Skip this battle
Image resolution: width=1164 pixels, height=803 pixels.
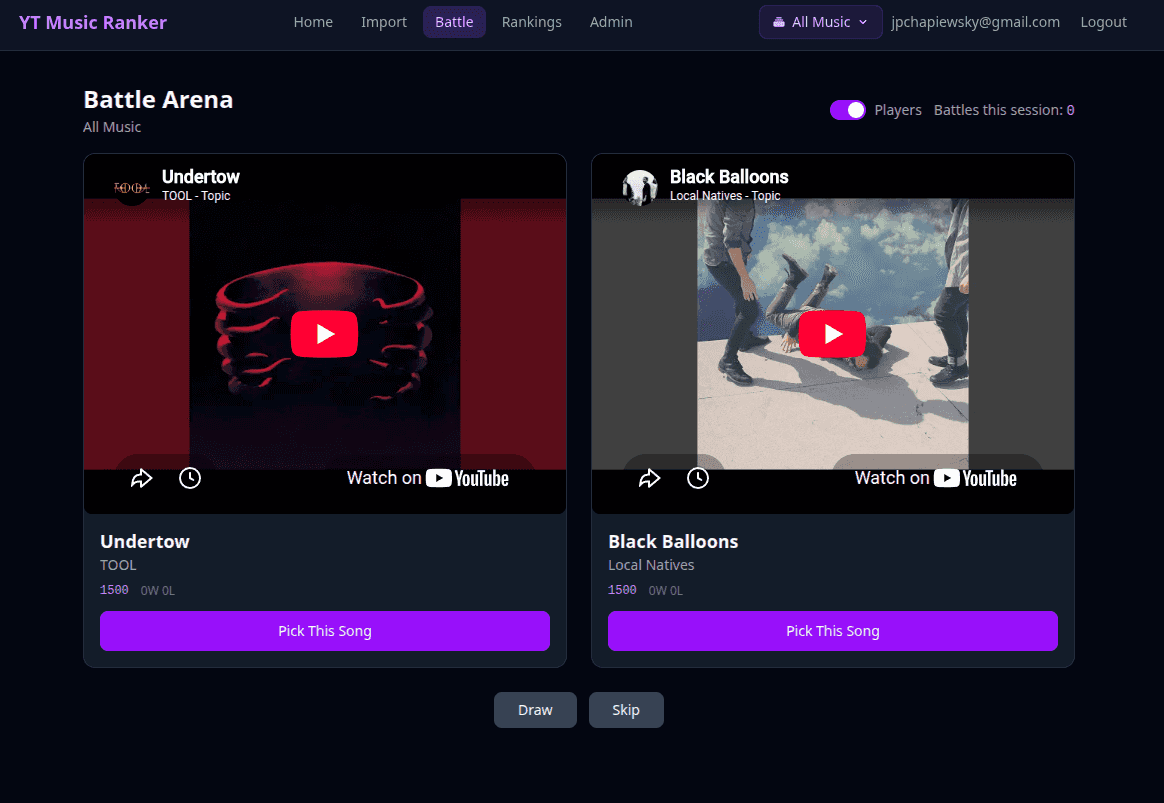[x=626, y=710]
